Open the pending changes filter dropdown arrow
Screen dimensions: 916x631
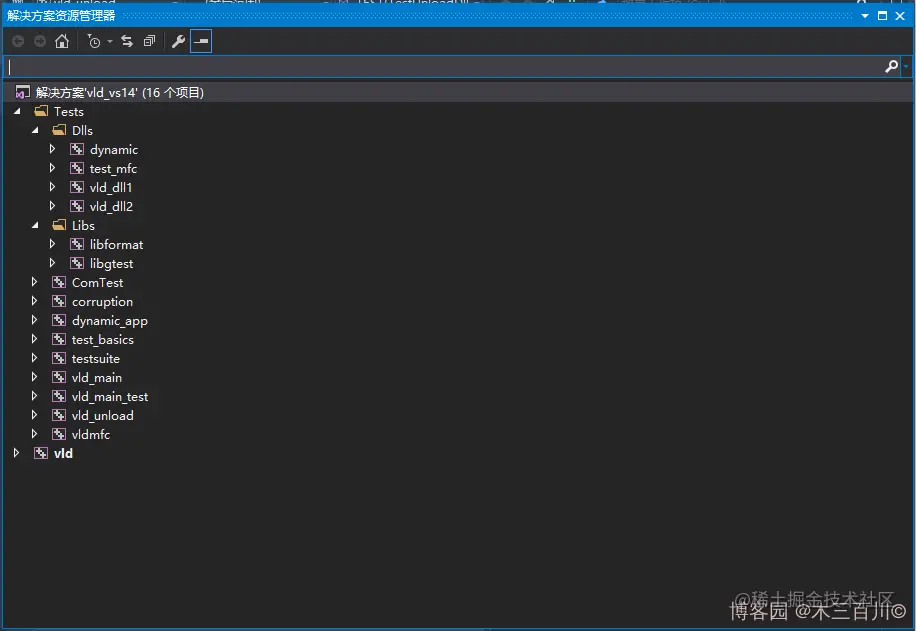[x=110, y=41]
